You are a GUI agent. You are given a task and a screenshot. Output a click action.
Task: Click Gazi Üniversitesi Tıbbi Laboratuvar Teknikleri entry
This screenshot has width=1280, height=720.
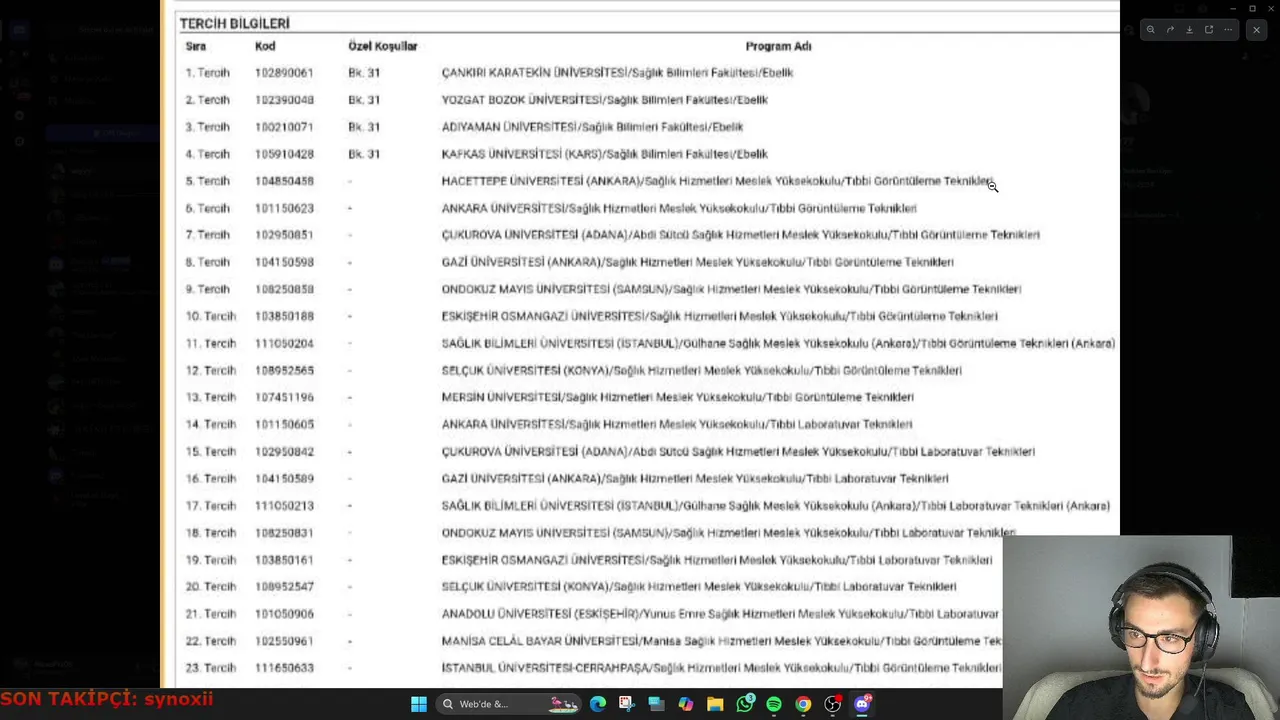[695, 478]
